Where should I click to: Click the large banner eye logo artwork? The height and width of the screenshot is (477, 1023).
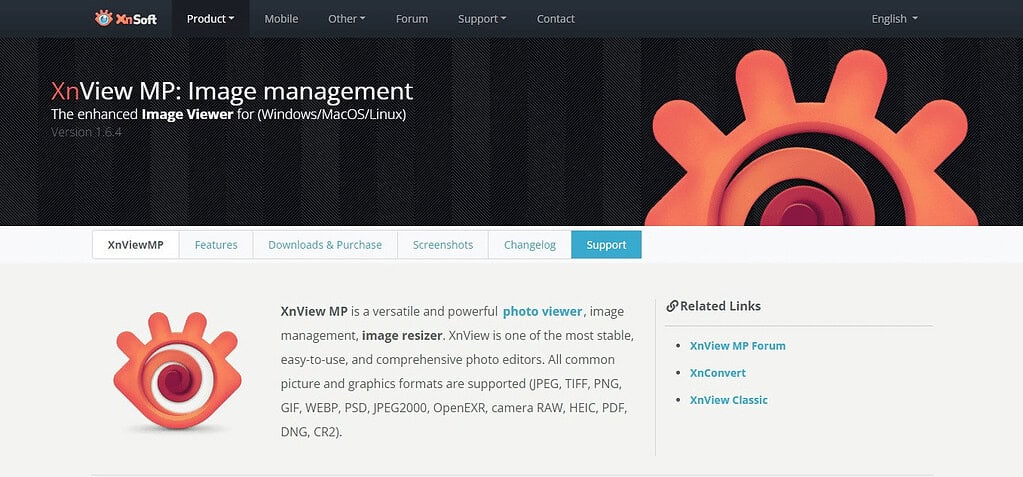[810, 138]
